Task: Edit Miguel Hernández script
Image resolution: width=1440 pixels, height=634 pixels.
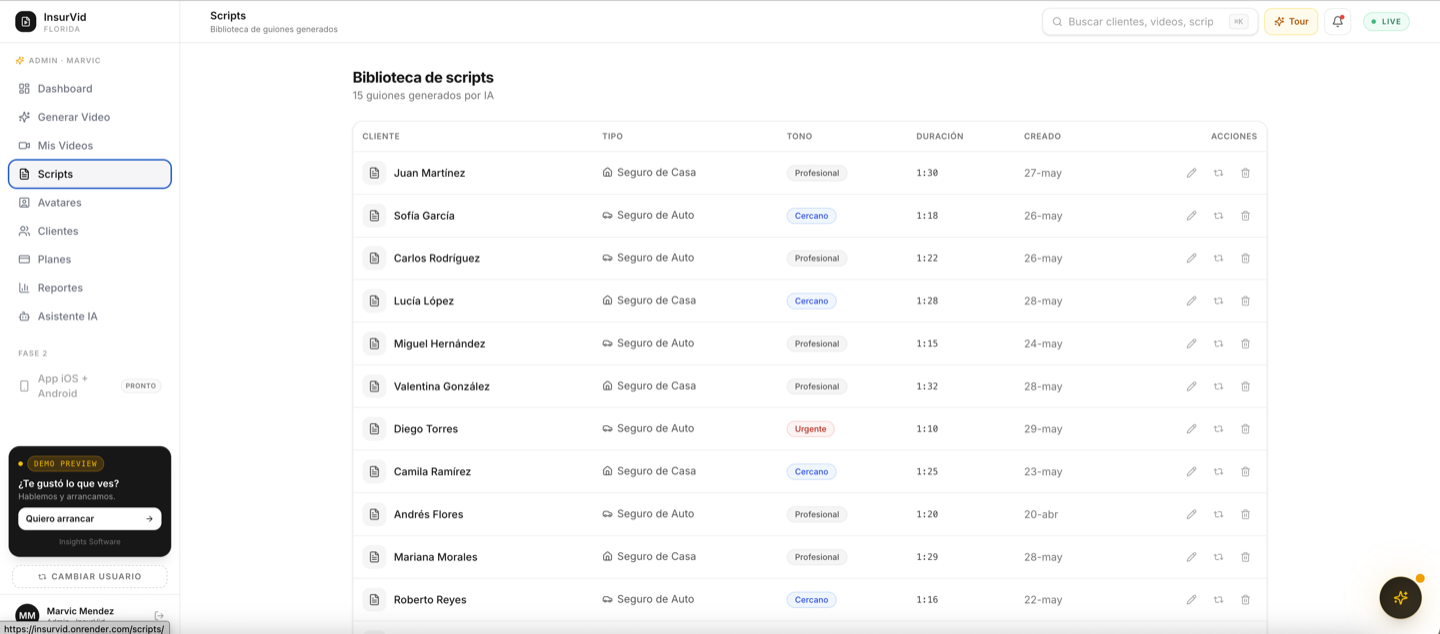Action: pos(1191,344)
